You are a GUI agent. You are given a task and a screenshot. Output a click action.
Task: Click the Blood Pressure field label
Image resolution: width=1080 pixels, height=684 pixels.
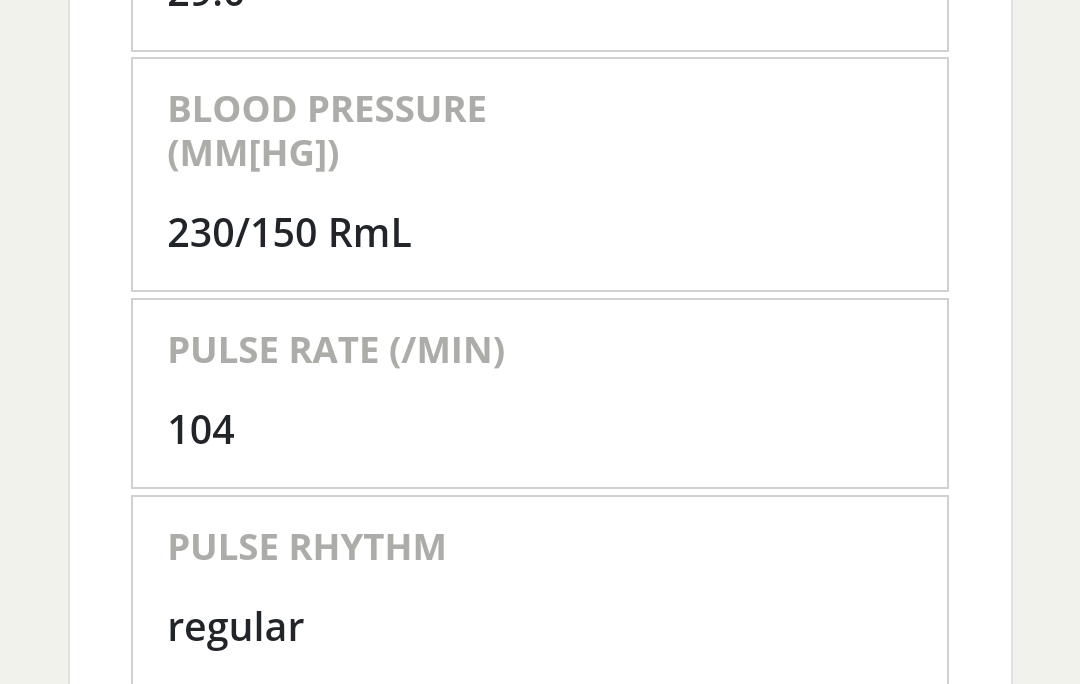(326, 109)
